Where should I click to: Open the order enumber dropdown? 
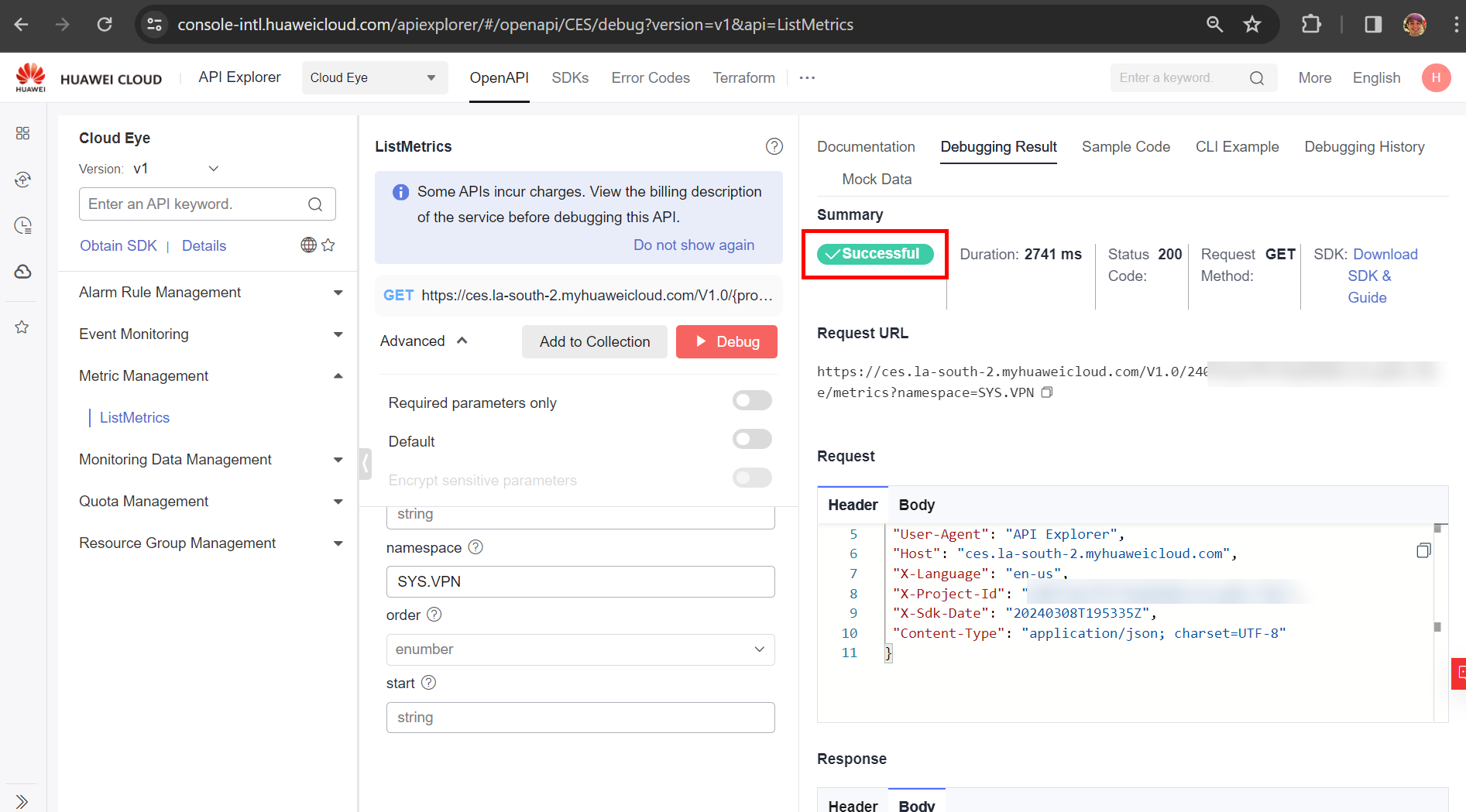(580, 649)
